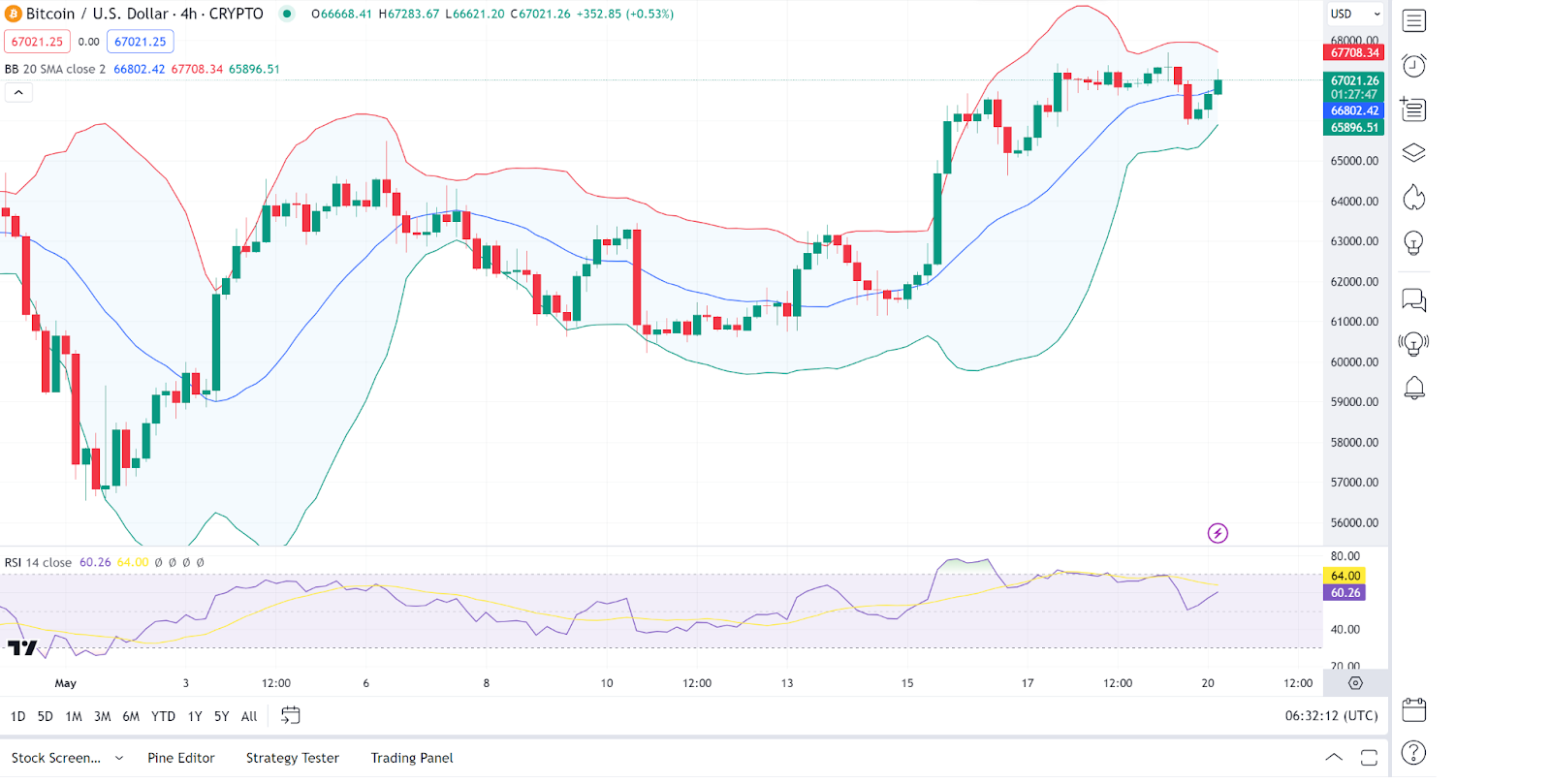Click the purple RSI value label 60.26
1551x784 pixels.
pos(1345,592)
